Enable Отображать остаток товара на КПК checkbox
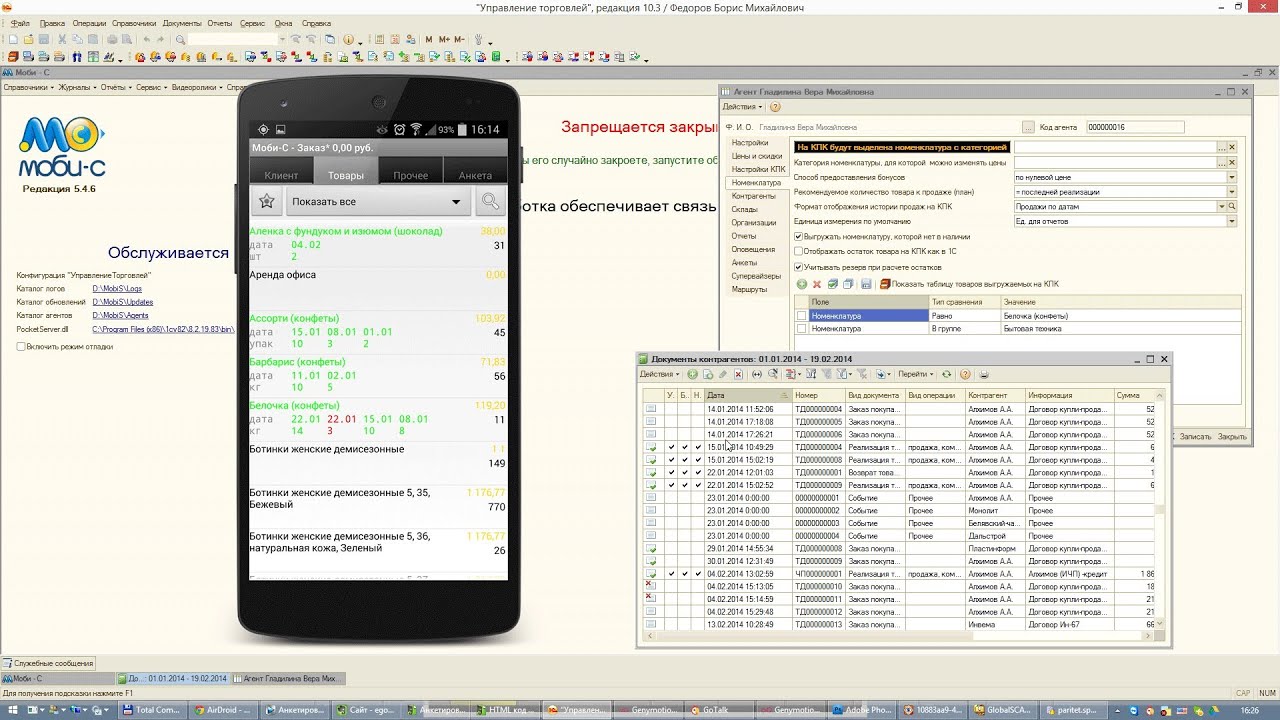The width and height of the screenshot is (1280, 720). 798,252
